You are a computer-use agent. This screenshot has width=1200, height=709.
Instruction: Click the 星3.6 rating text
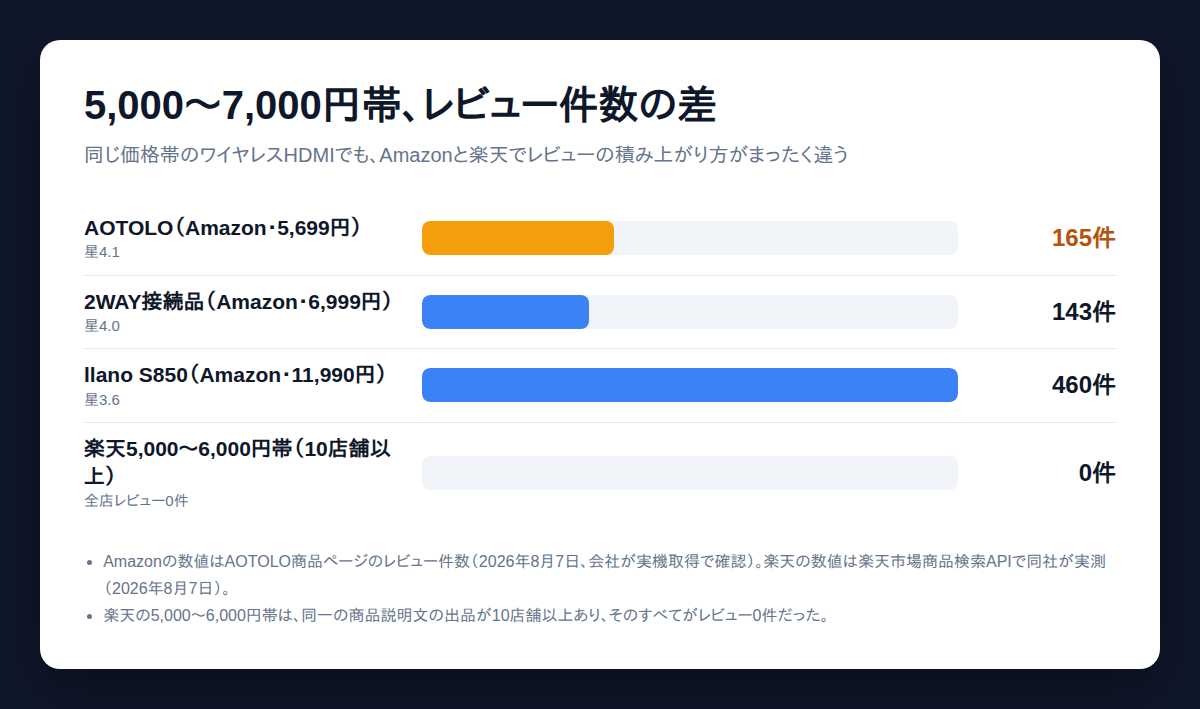[102, 400]
